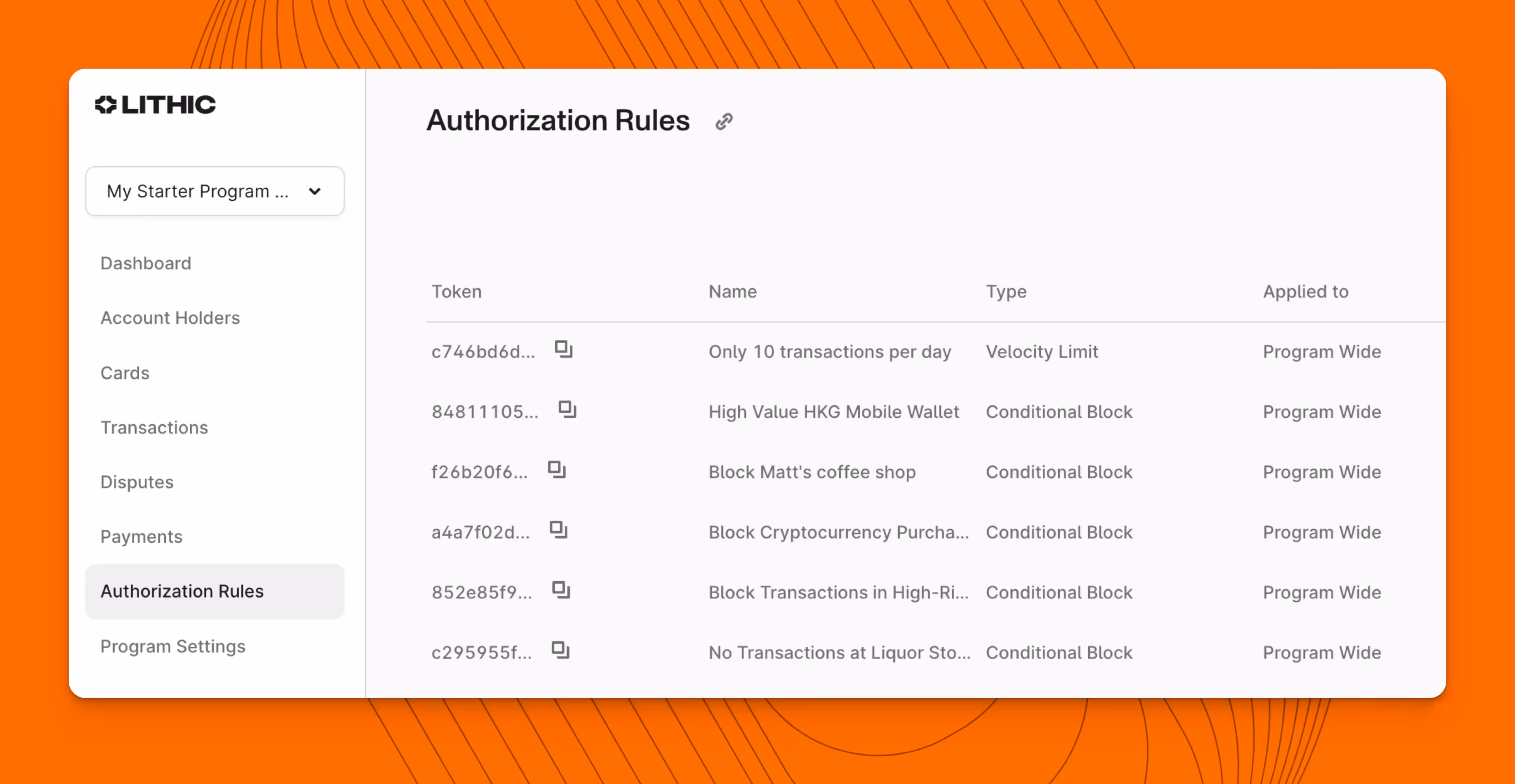Open Disputes in the sidebar

pos(137,482)
